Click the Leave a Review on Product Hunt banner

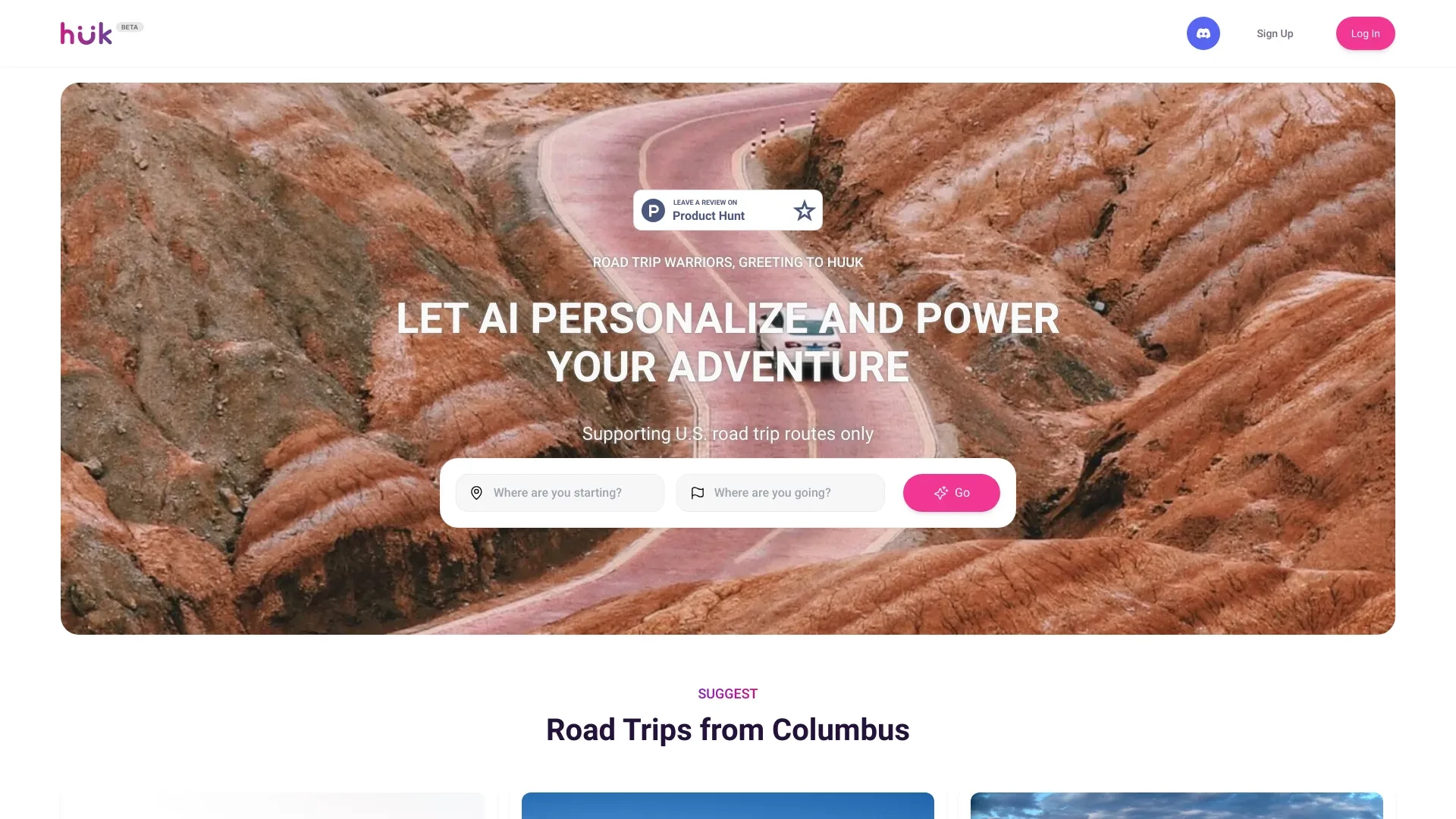click(728, 210)
